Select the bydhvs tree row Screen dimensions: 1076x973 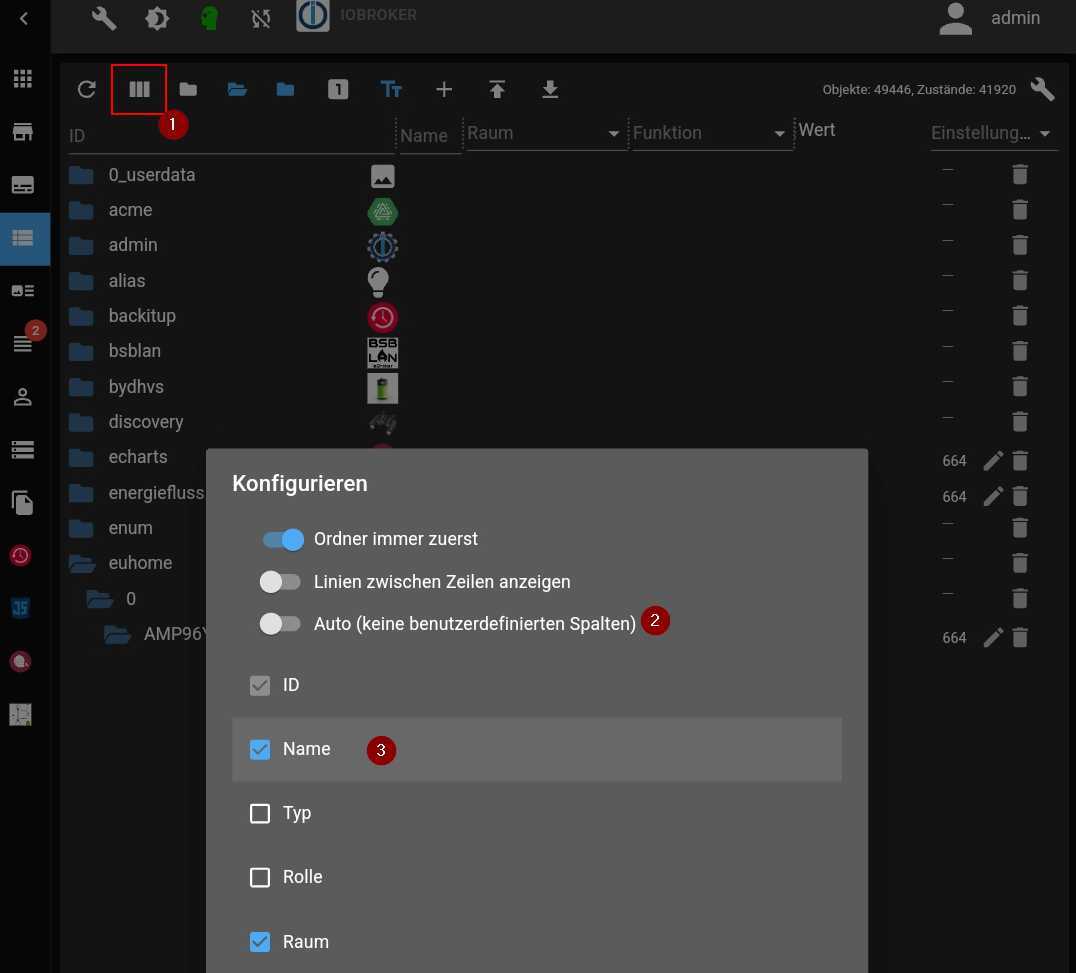563,387
